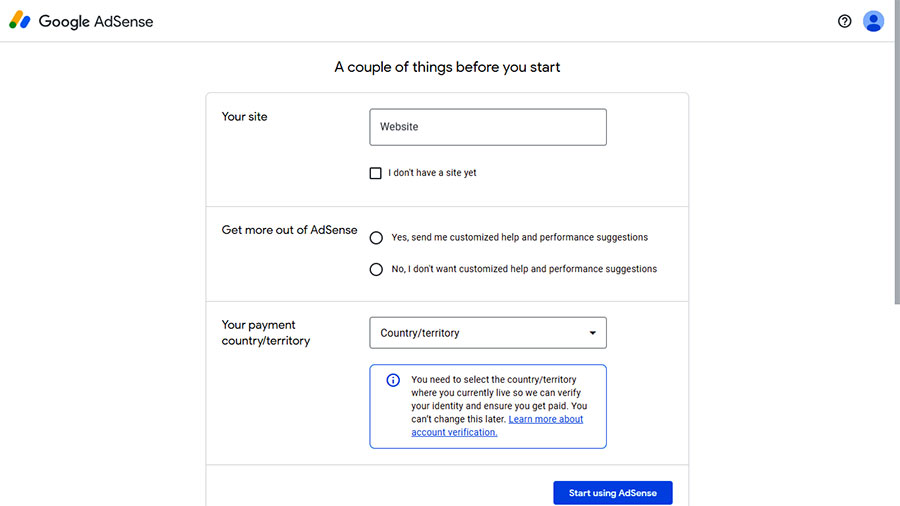The height and width of the screenshot is (506, 900).
Task: Click the "Yes, send me customized help" label
Action: coord(519,238)
